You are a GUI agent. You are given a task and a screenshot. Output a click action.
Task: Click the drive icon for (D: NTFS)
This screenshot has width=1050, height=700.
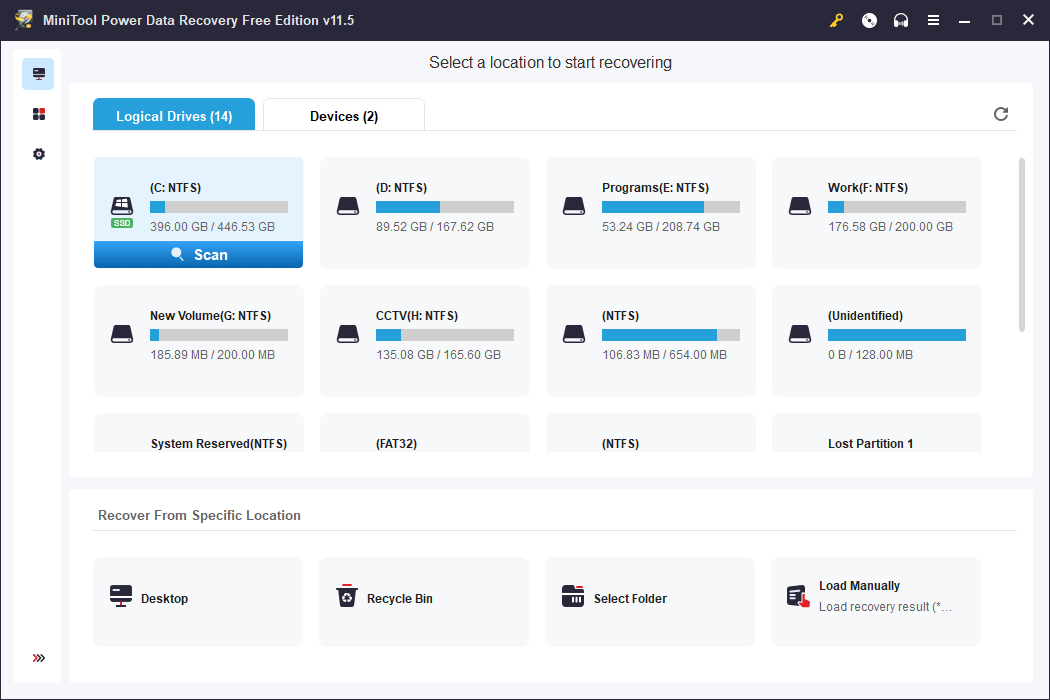click(x=348, y=206)
